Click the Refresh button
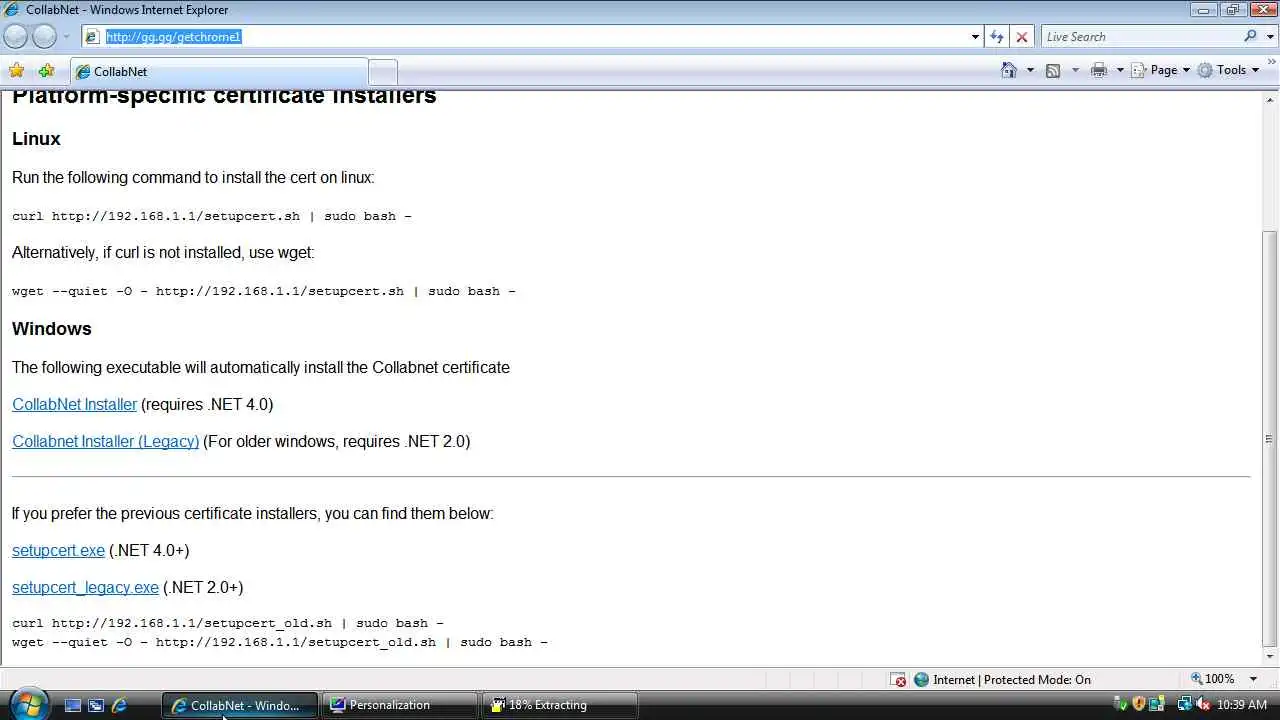The image size is (1280, 720). click(997, 37)
